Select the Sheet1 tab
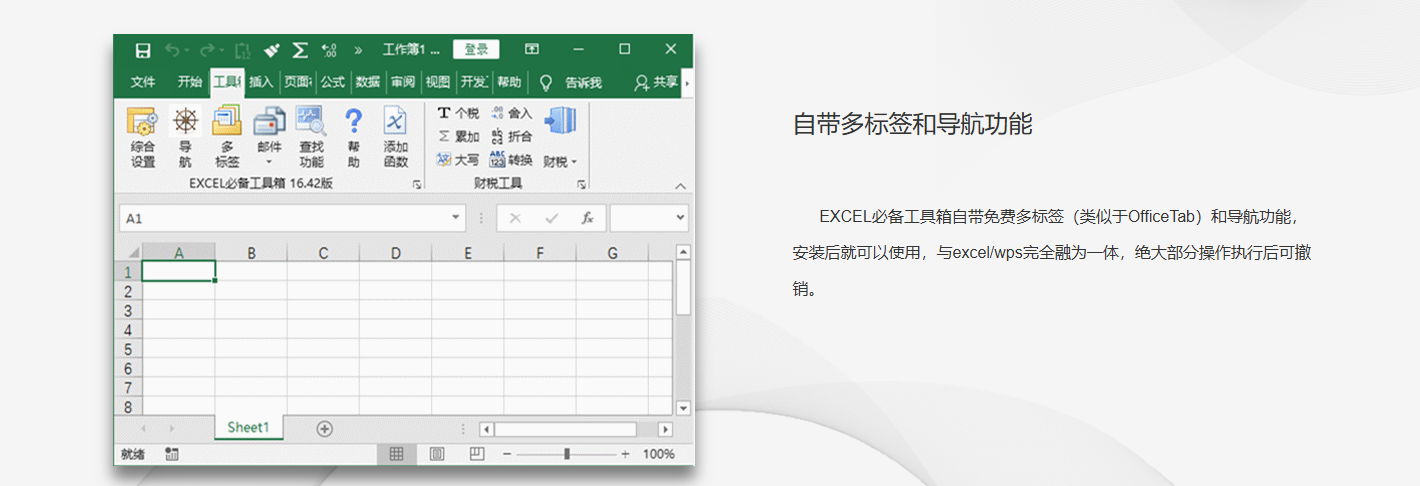This screenshot has height=486, width=1420. [x=248, y=428]
